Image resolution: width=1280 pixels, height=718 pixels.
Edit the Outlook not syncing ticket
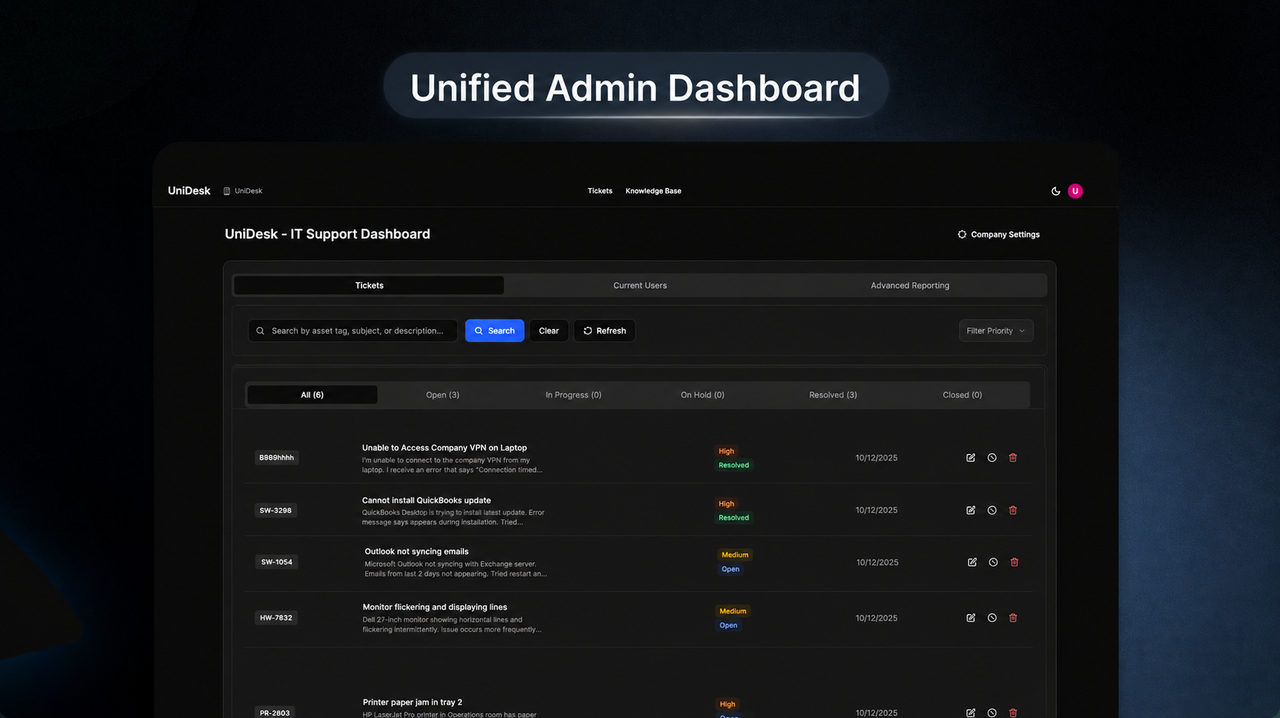972,562
